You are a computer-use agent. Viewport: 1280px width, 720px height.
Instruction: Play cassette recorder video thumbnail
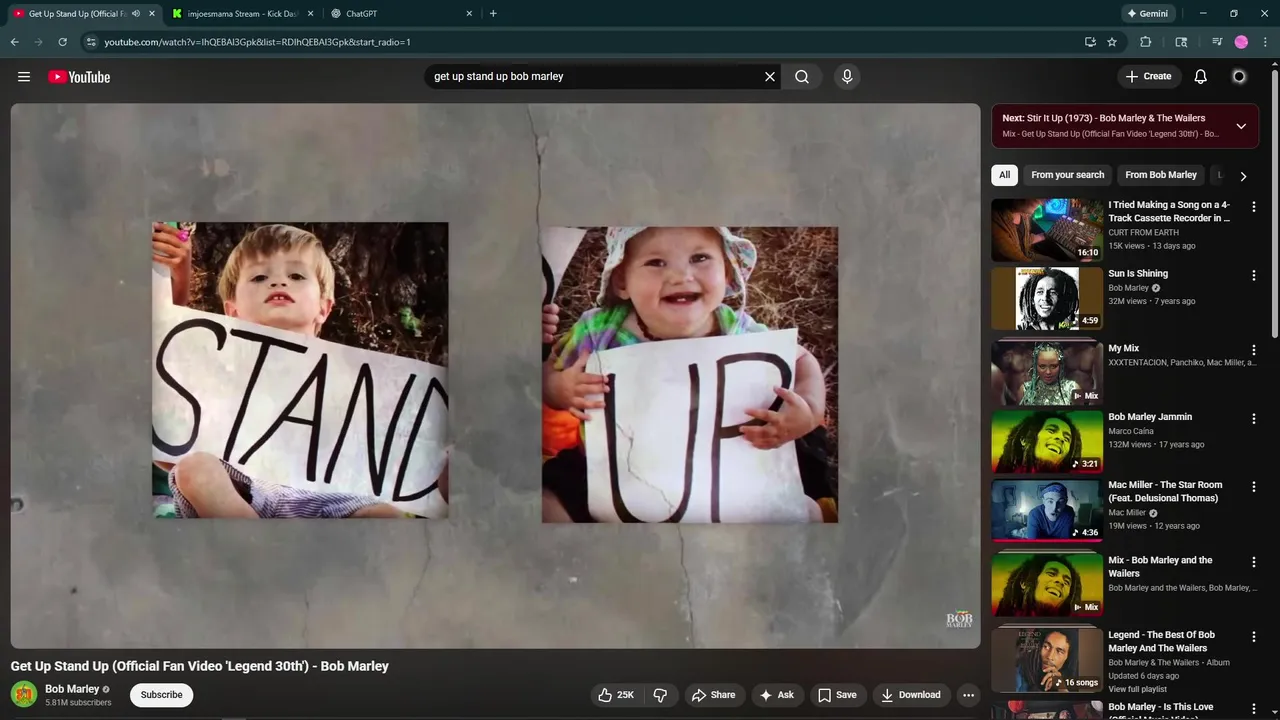[x=1046, y=230]
